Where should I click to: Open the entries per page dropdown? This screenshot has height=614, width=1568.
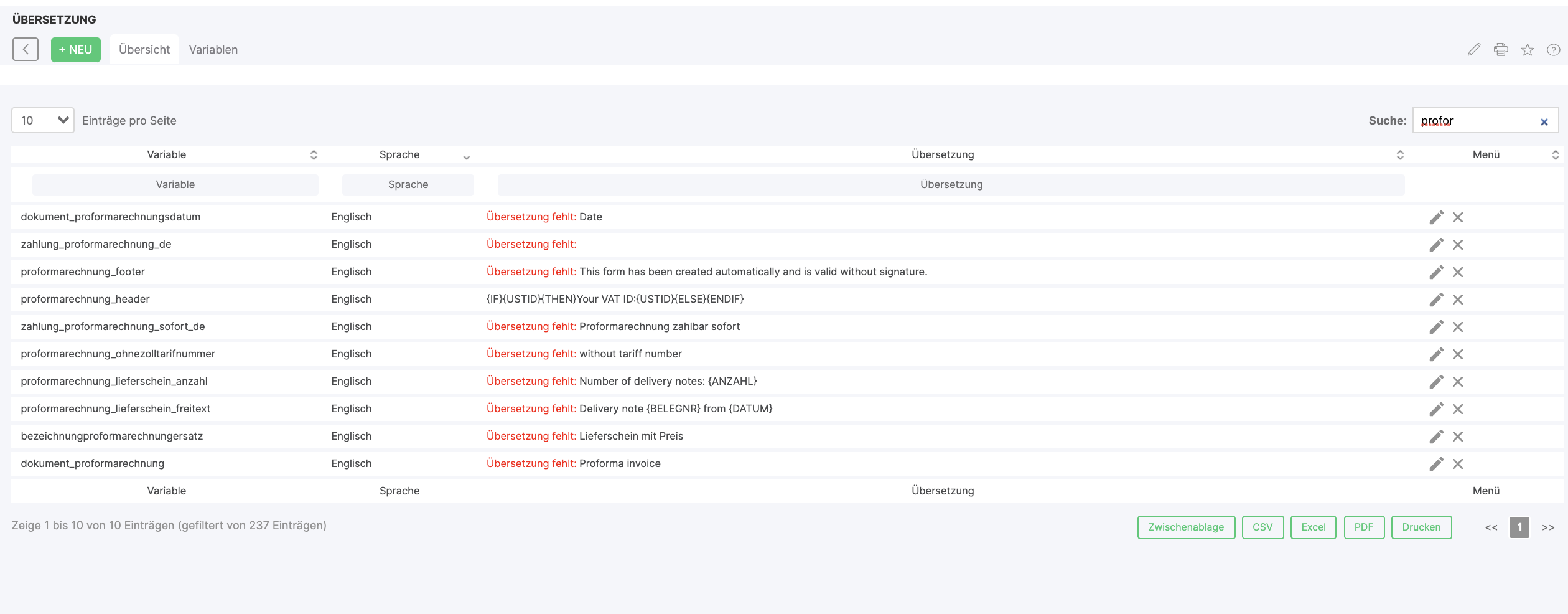[x=43, y=120]
